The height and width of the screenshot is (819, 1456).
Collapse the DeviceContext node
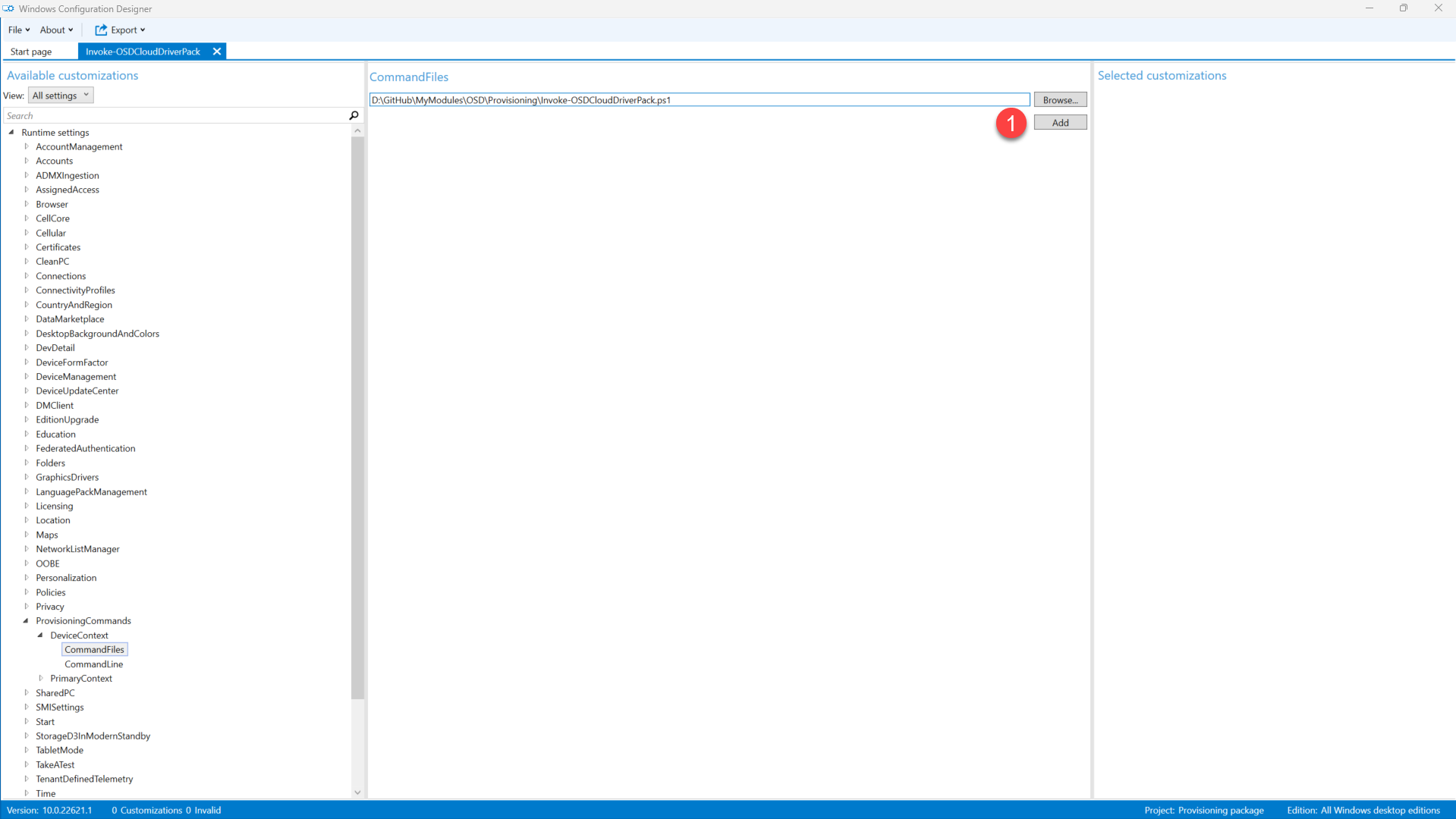(40, 635)
